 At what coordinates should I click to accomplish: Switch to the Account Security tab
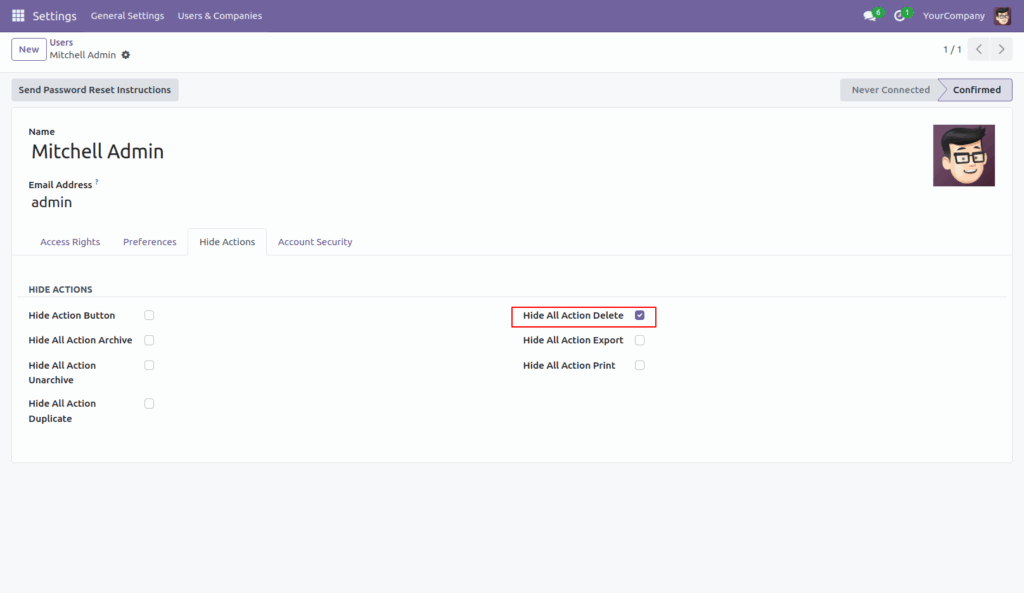pyautogui.click(x=314, y=241)
